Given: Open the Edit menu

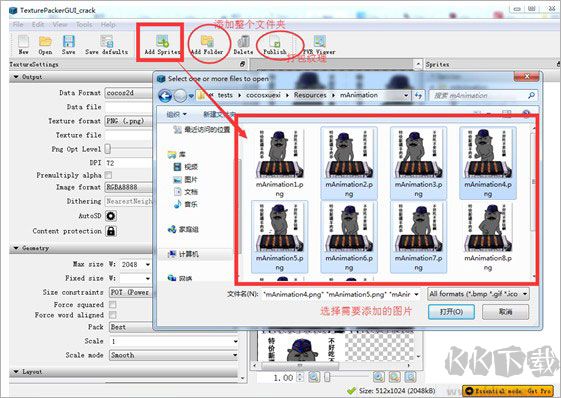Looking at the screenshot, I should tap(38, 25).
